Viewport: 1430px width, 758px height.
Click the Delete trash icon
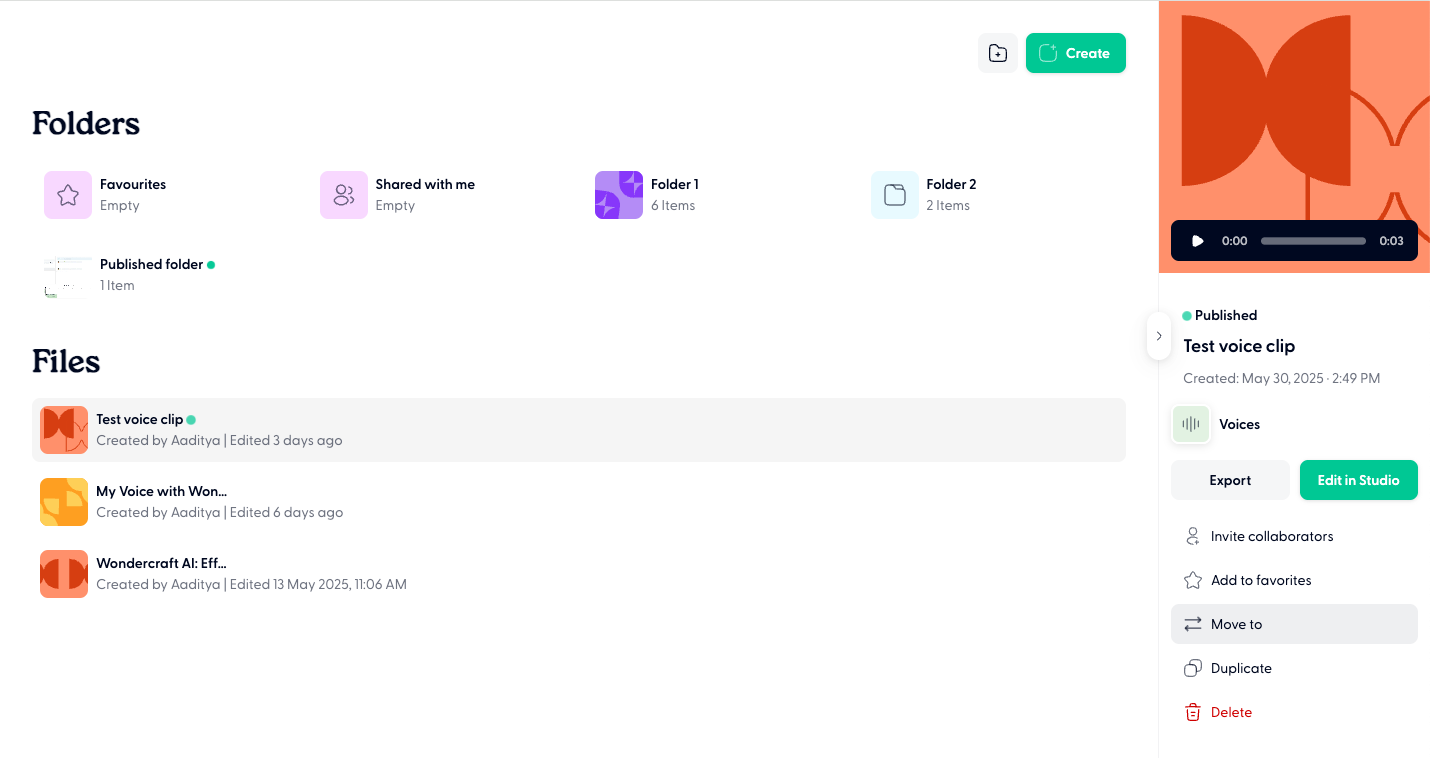(x=1192, y=712)
